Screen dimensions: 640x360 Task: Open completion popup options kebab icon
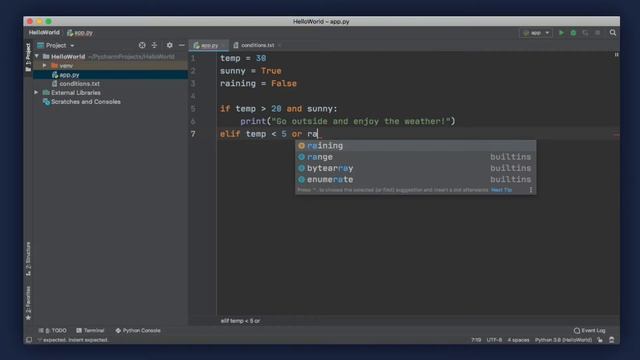coord(531,190)
